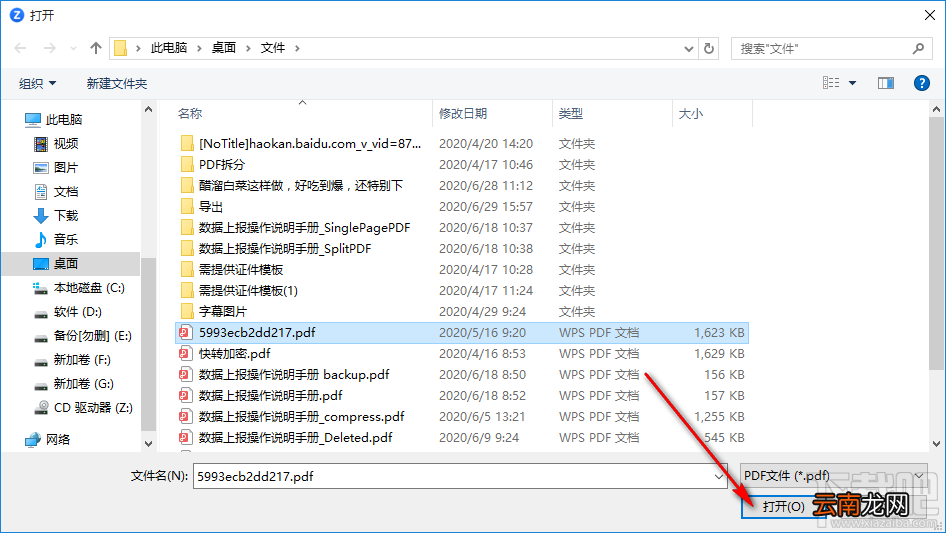Select 网络 in the navigation tree
The image size is (946, 533).
point(48,439)
